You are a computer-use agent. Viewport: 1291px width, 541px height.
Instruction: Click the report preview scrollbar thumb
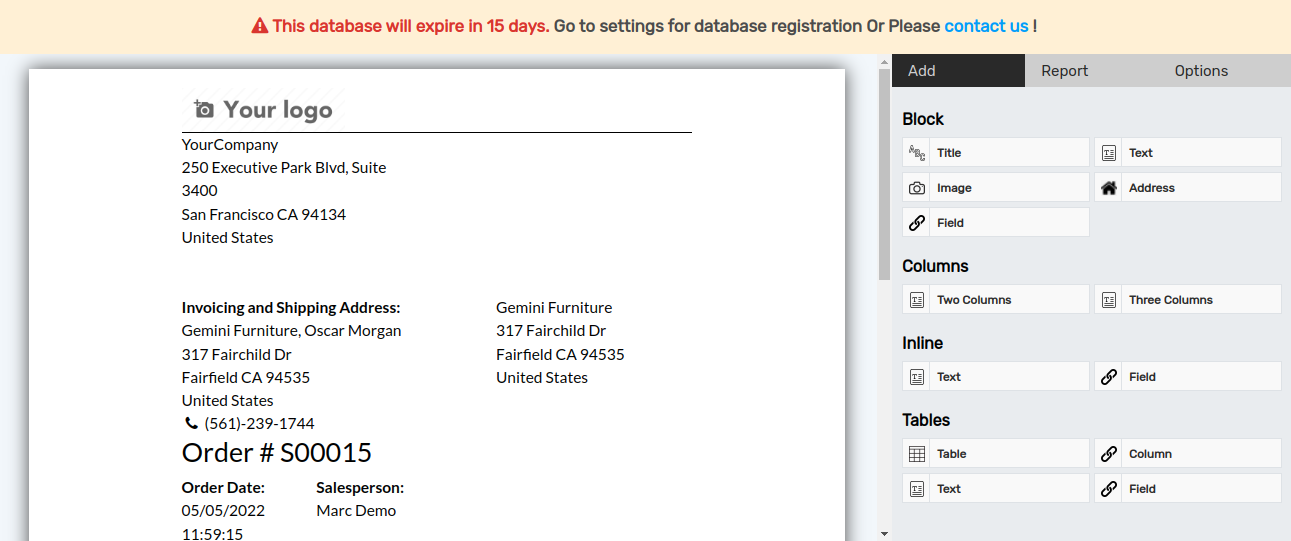[x=884, y=175]
